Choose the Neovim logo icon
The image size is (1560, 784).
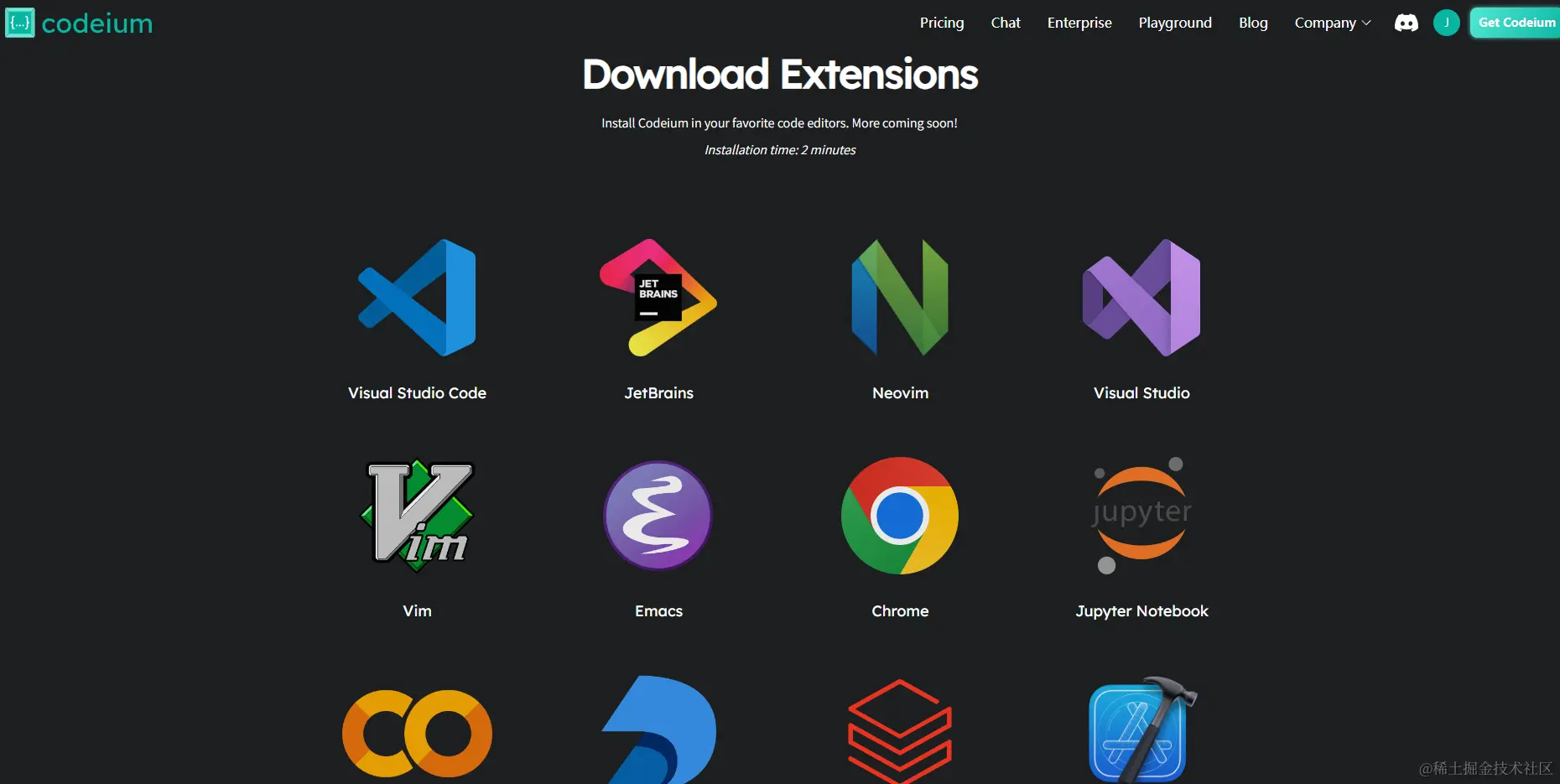click(900, 298)
